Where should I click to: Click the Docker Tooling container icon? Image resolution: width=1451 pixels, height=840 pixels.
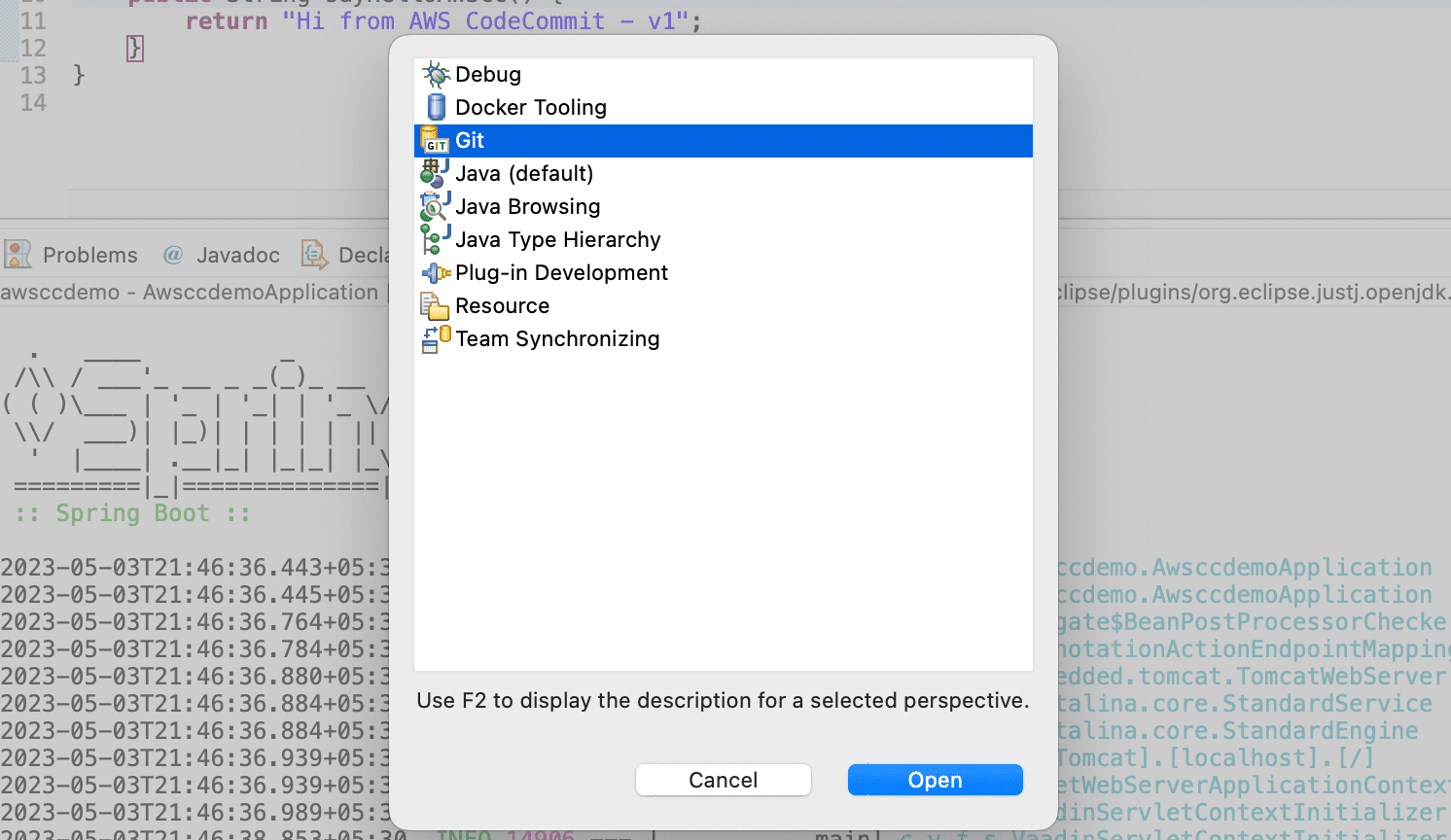[437, 107]
